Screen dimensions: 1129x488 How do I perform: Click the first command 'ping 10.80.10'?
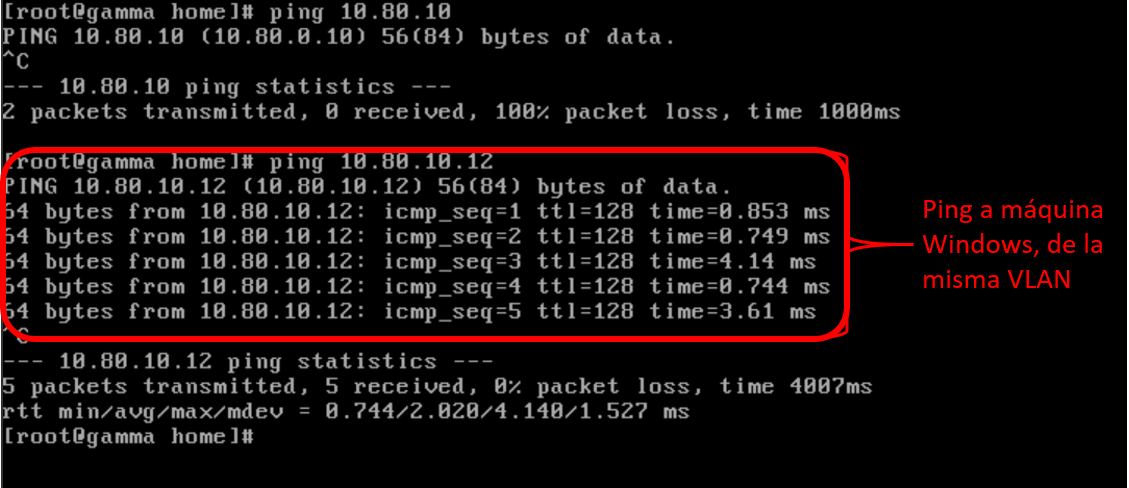point(360,13)
